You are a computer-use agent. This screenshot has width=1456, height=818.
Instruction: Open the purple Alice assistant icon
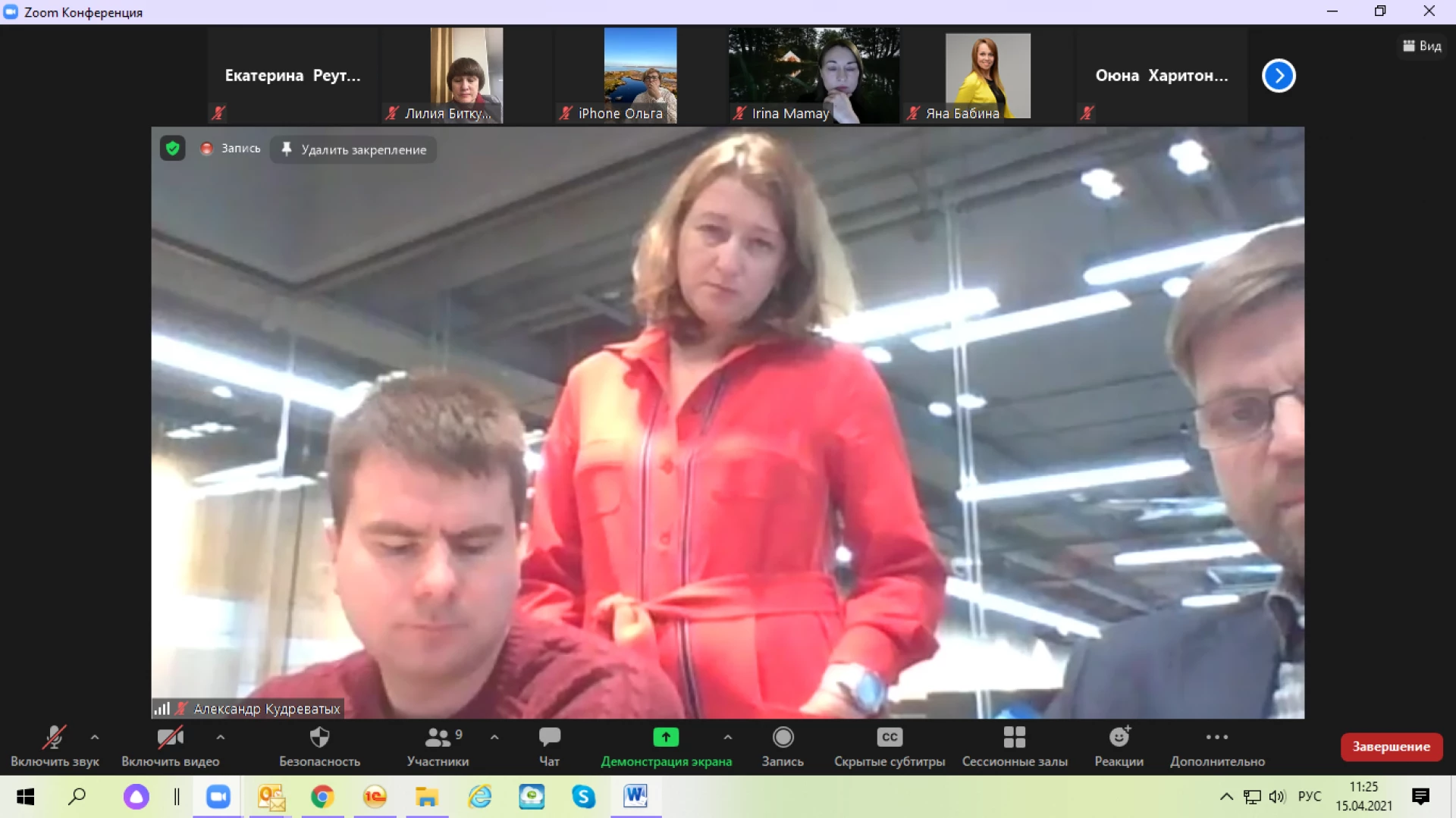(136, 796)
